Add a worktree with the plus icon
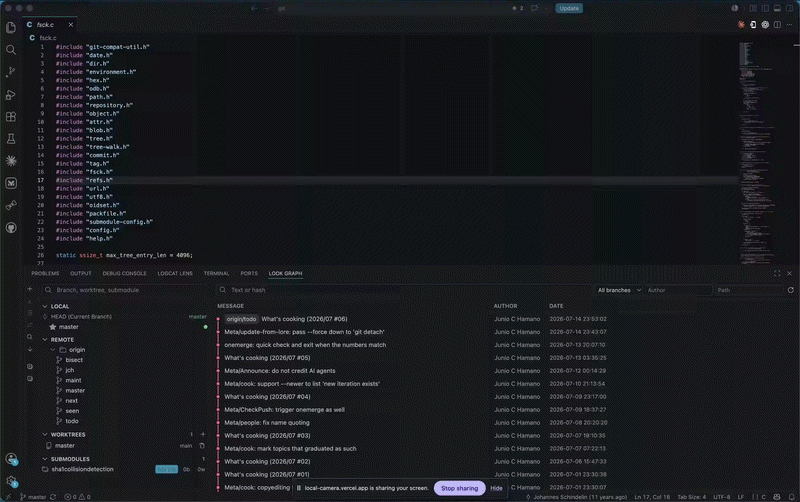The image size is (800, 502). tap(203, 434)
